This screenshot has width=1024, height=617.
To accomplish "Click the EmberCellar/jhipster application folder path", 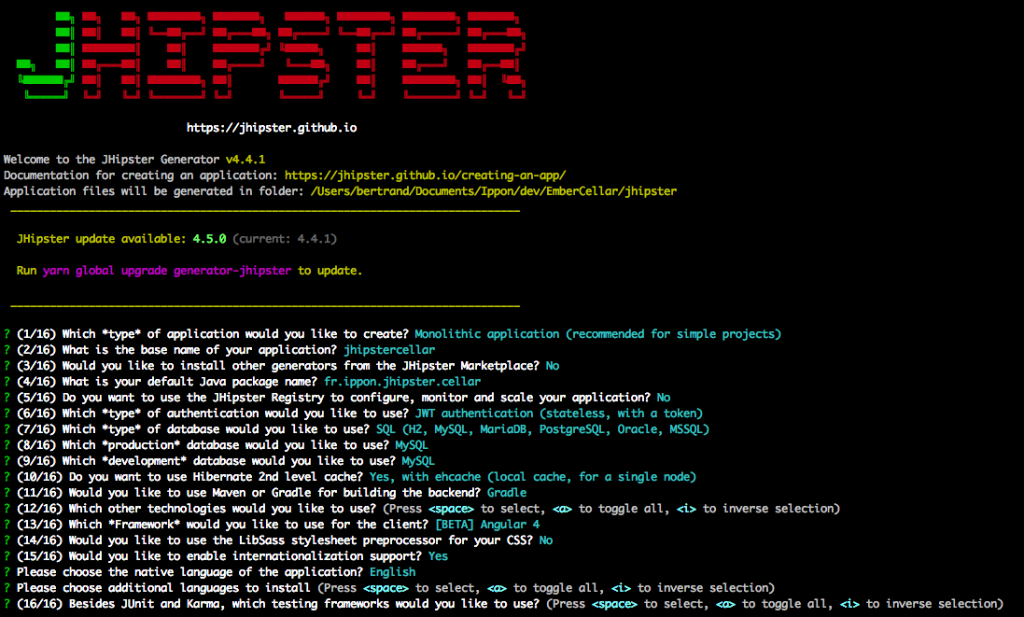I will tap(493, 190).
